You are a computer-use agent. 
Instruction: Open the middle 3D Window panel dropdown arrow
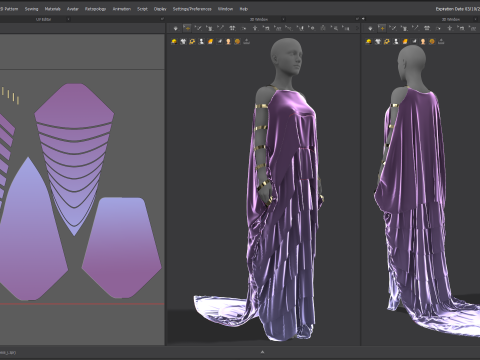point(284,19)
